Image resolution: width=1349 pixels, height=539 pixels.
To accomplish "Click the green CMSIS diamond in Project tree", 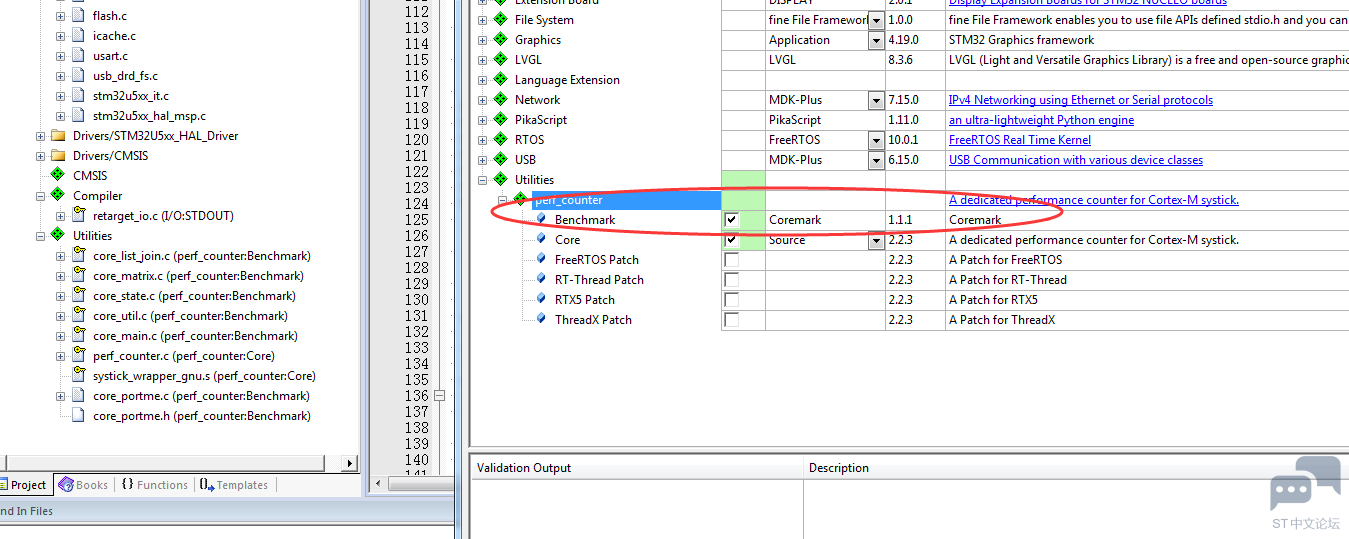I will click(58, 176).
